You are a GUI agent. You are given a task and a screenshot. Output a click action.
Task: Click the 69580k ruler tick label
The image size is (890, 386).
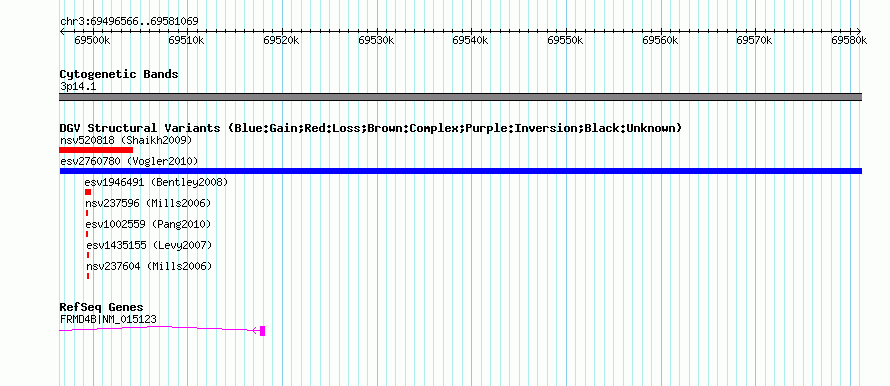849,40
